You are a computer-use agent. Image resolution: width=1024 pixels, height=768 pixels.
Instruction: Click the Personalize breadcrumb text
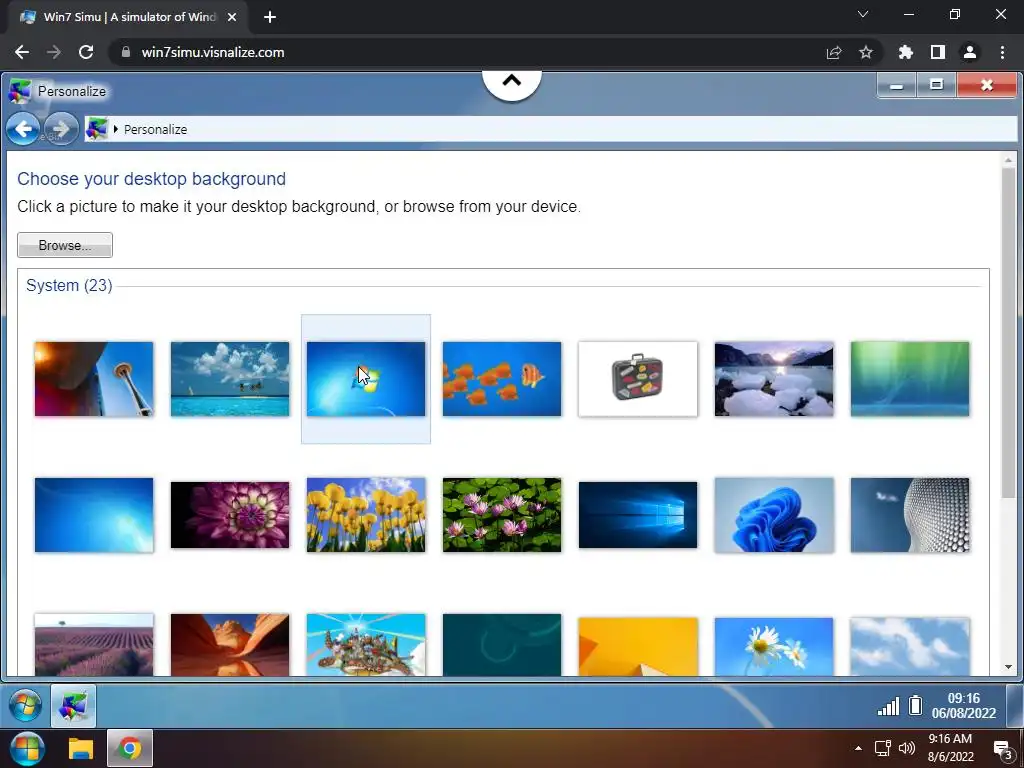(155, 129)
